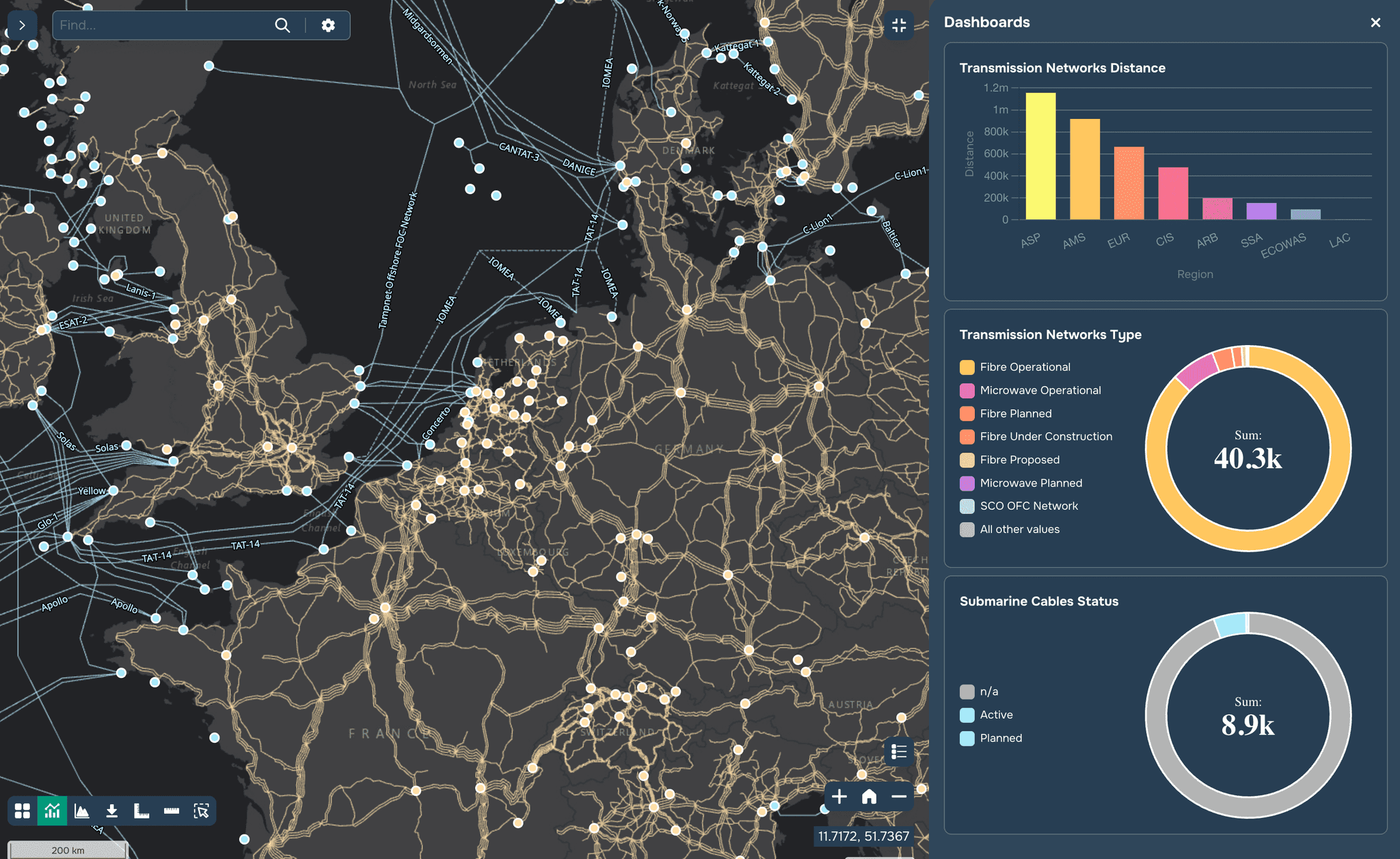Select the distance measure tool
1400x859 pixels.
(172, 810)
